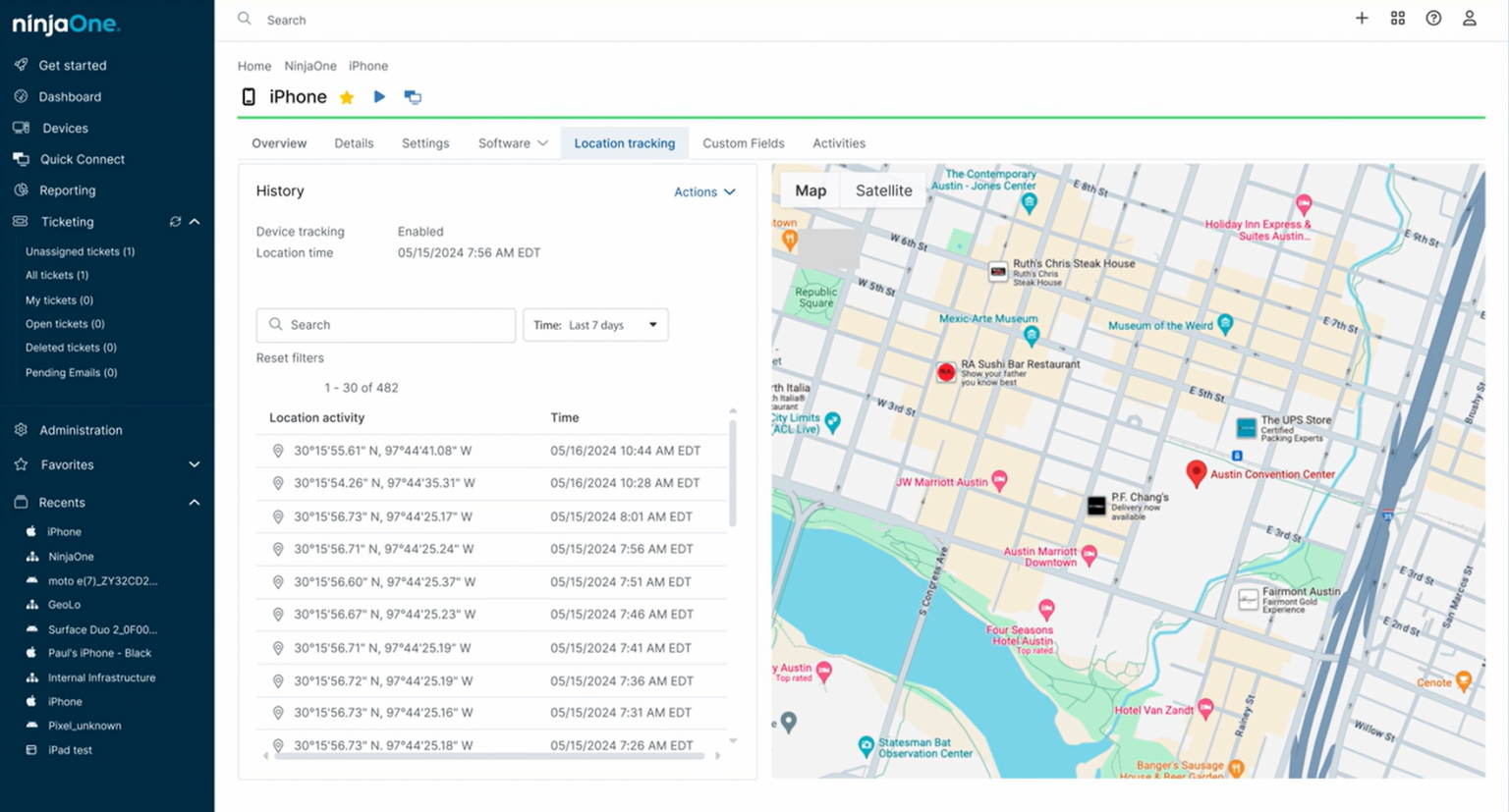Open the help question mark icon
Screen dimensions: 1509x812
coord(1433,19)
